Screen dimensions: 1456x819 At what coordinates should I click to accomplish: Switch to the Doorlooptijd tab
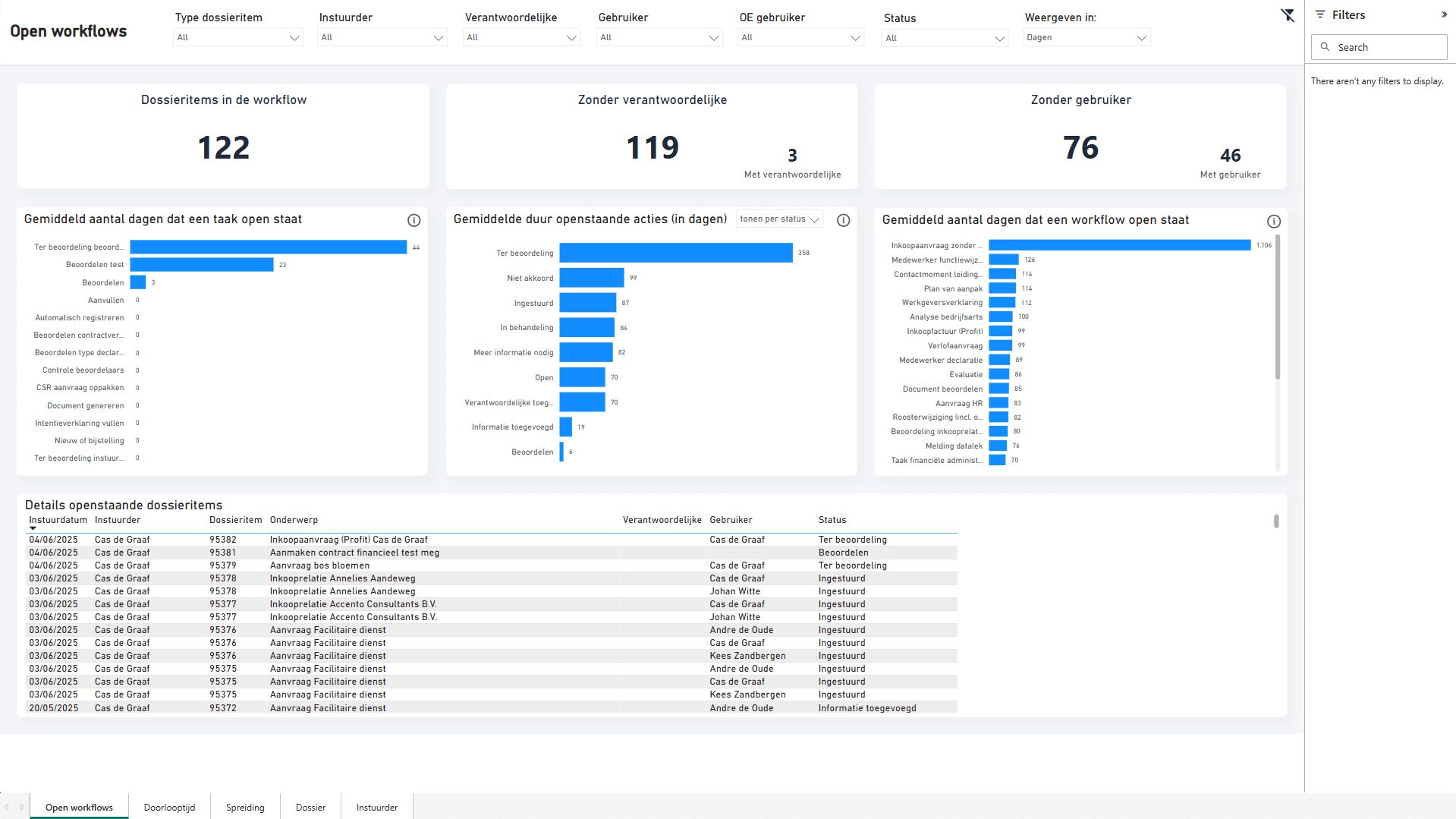pos(169,807)
